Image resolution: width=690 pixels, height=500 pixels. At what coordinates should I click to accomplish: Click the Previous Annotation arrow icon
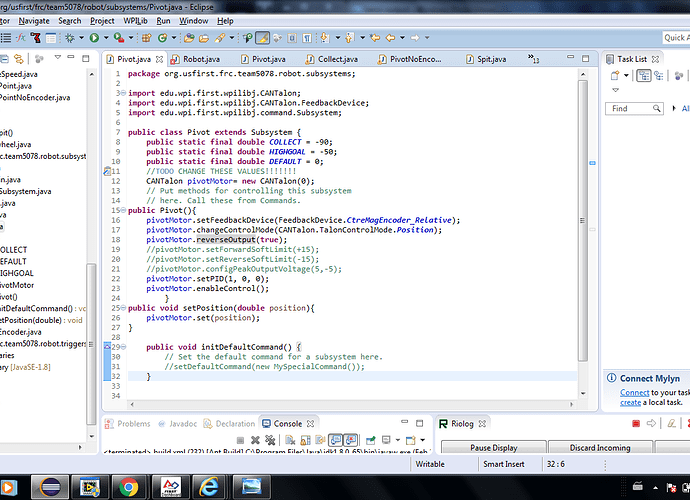click(349, 38)
